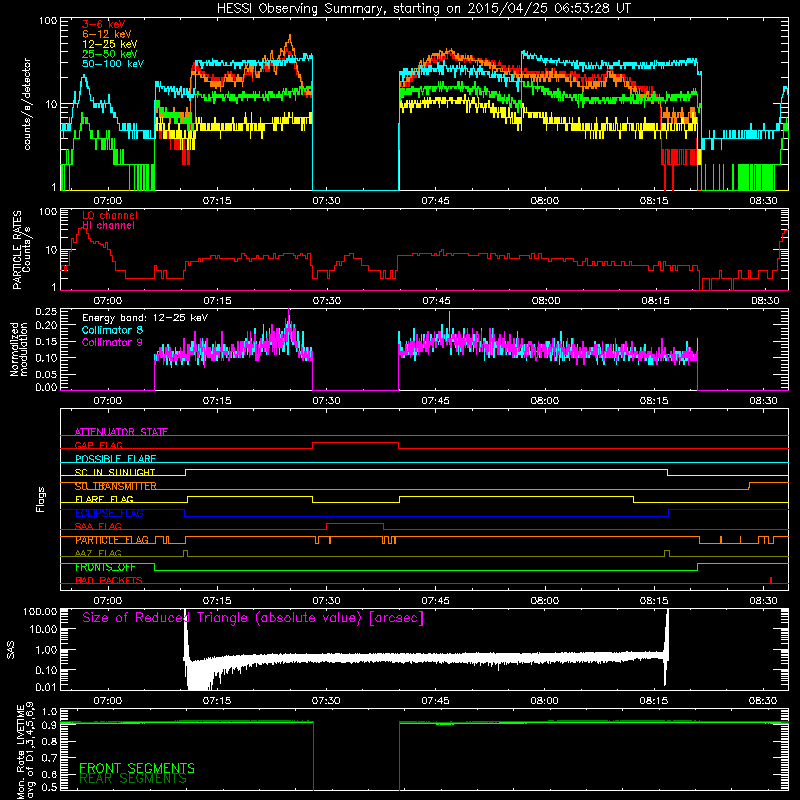Click the HESSI Observing Summary title text

(x=424, y=9)
